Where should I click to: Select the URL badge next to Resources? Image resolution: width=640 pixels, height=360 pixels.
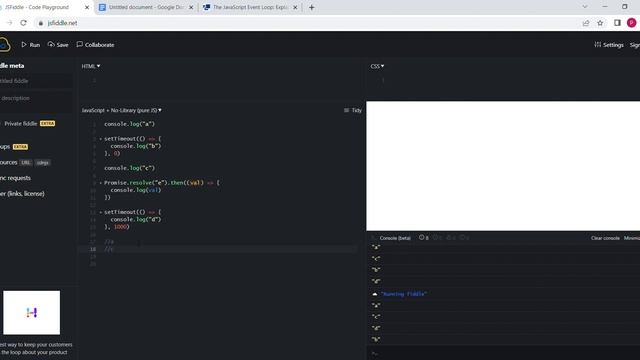(26, 162)
